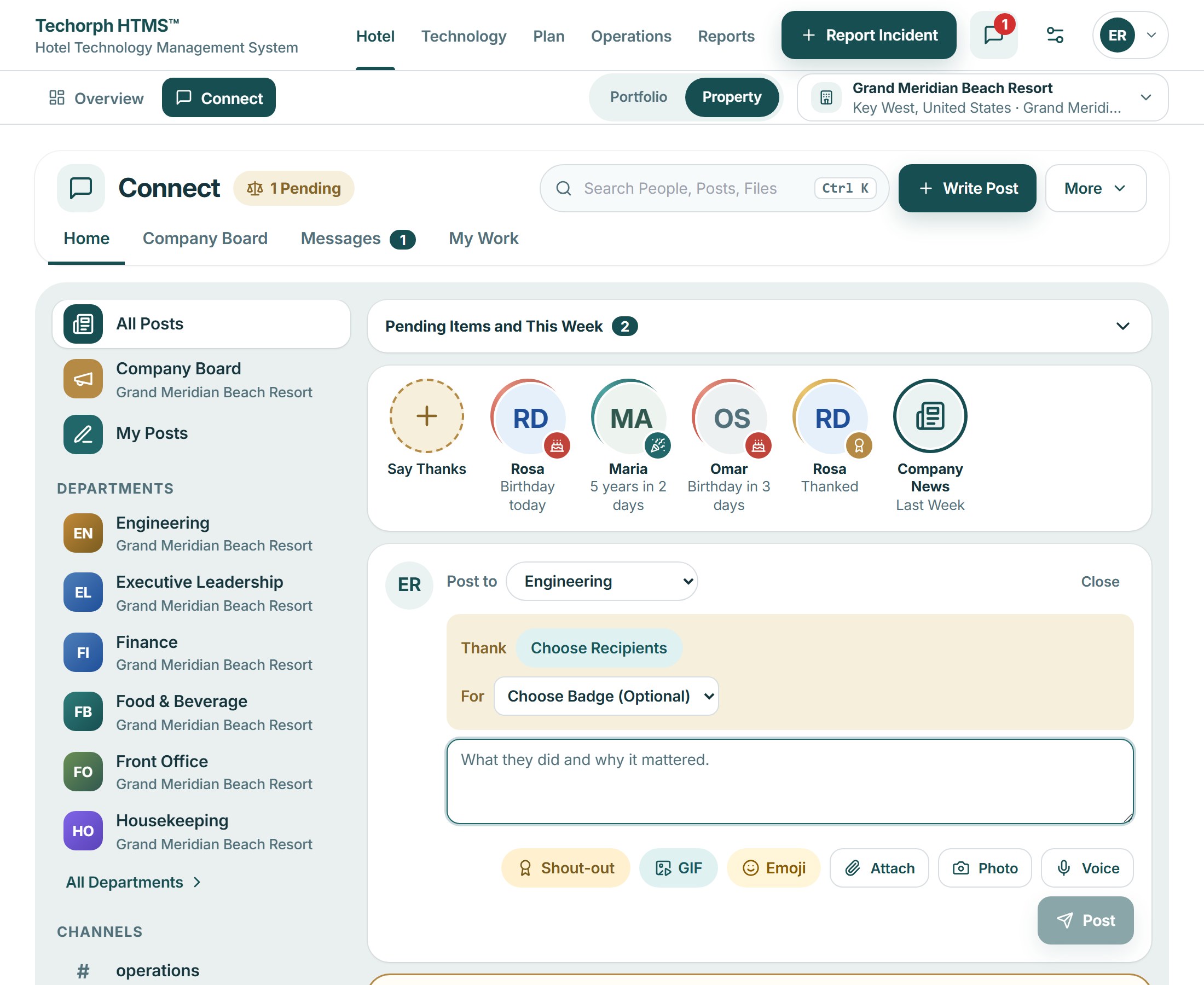
Task: Click the Report Incident button
Action: click(869, 35)
